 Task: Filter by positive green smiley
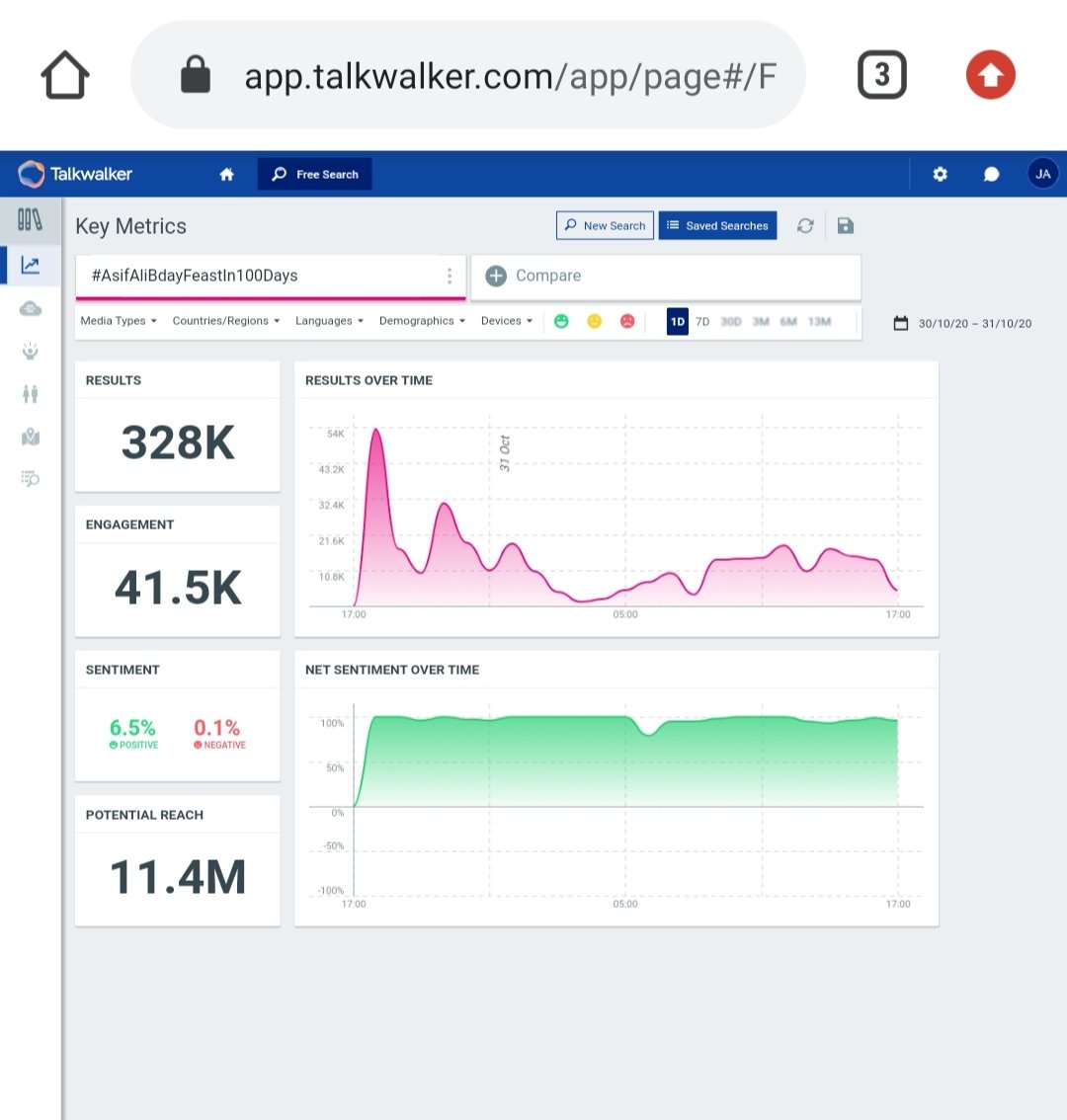pos(561,321)
